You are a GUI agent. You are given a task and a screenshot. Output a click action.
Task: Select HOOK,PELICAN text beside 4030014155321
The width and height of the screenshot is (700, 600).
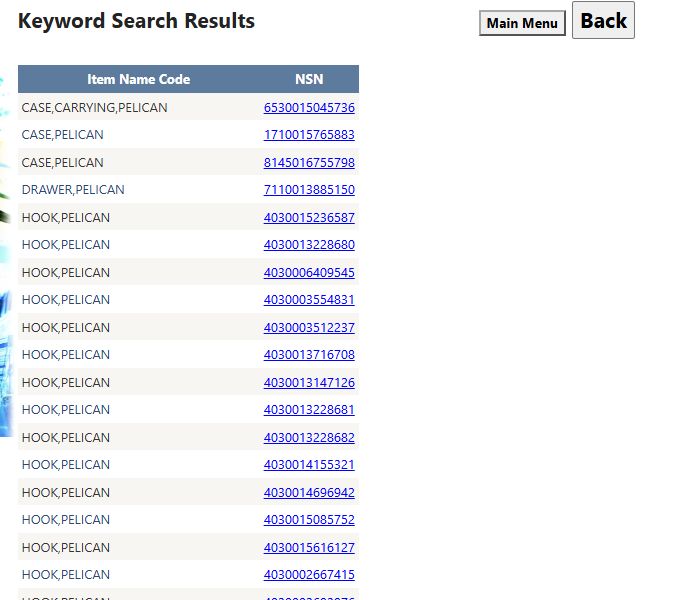(x=66, y=465)
